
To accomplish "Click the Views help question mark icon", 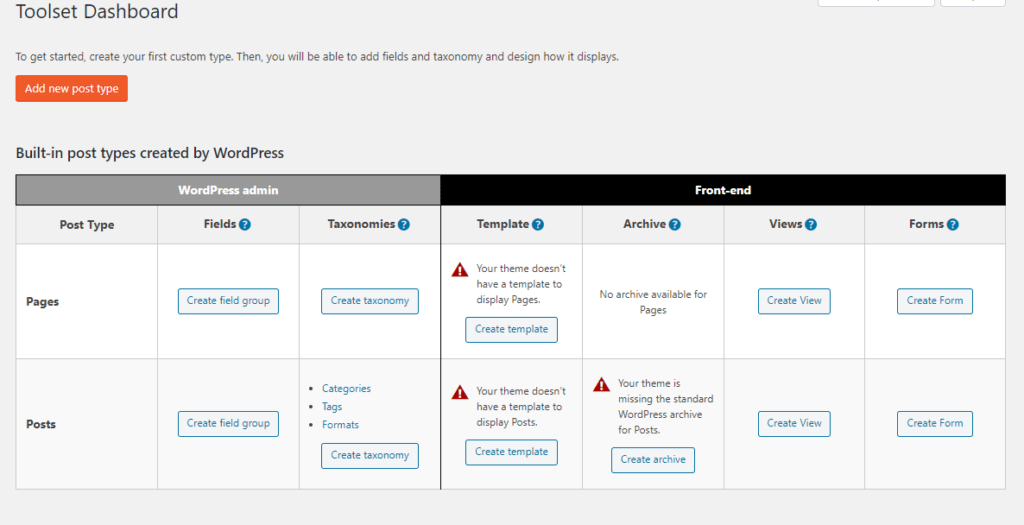I will (x=810, y=225).
